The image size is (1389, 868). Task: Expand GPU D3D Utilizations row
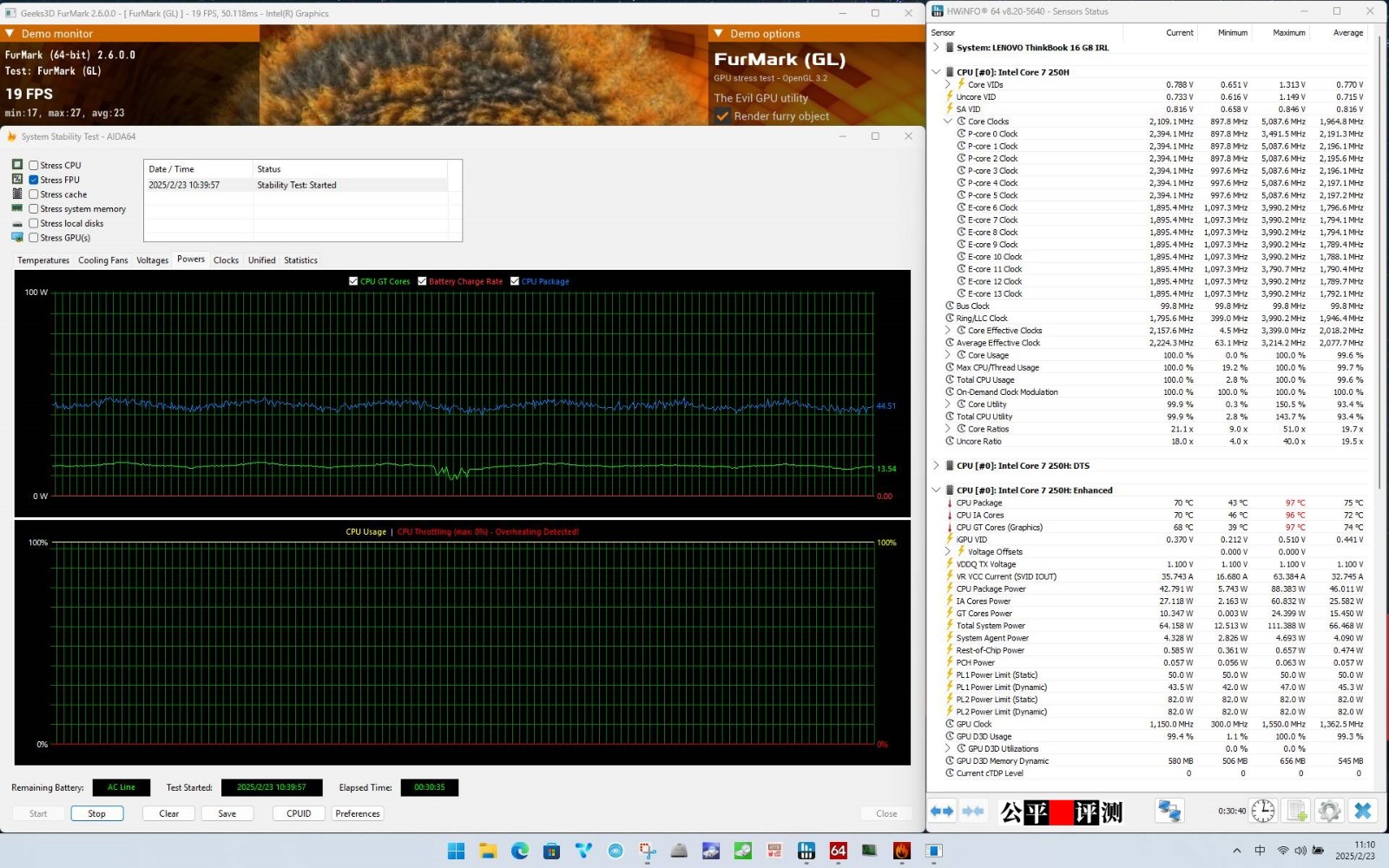948,749
